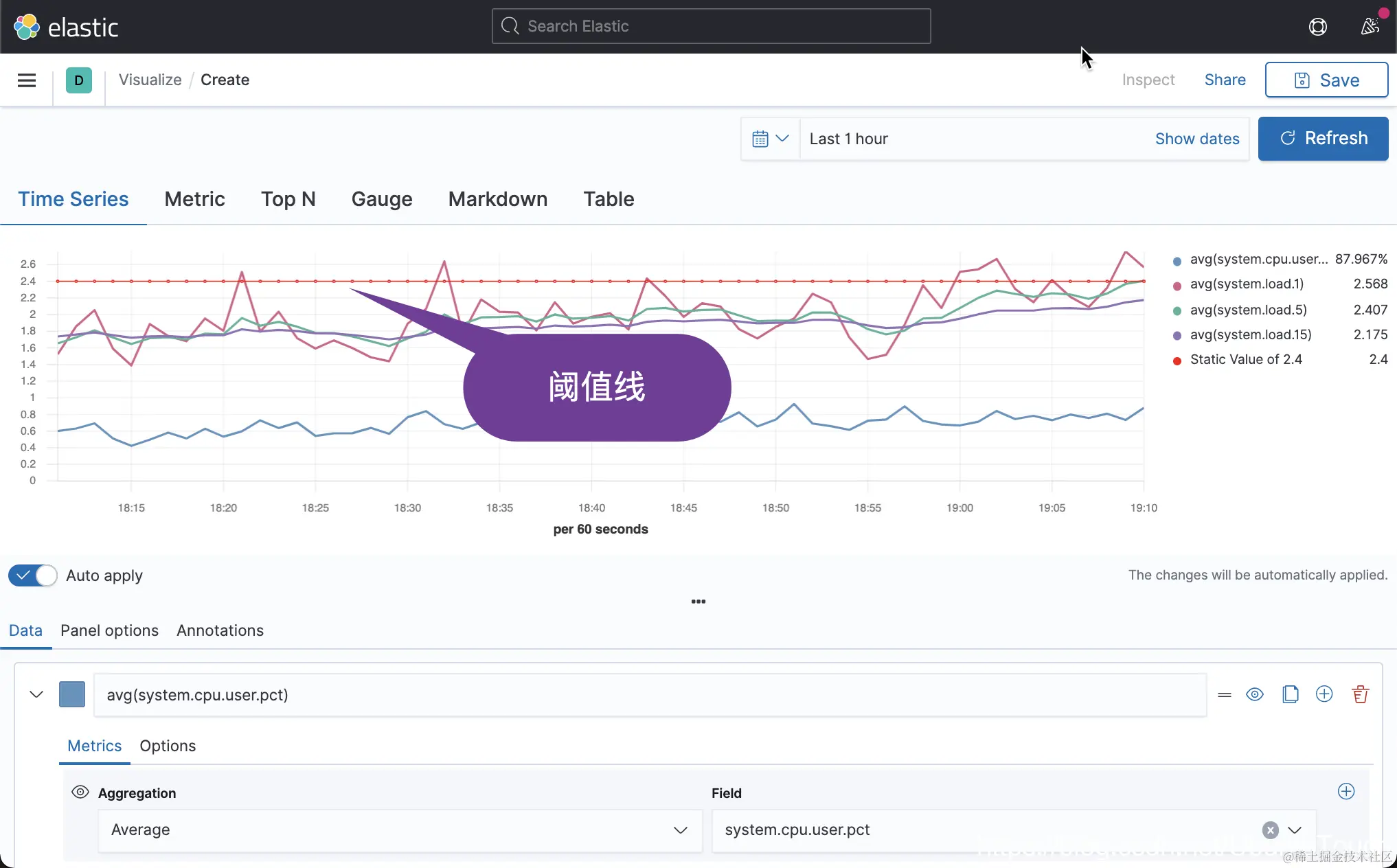
Task: Add a metric in the Aggregation row
Action: pos(1346,792)
